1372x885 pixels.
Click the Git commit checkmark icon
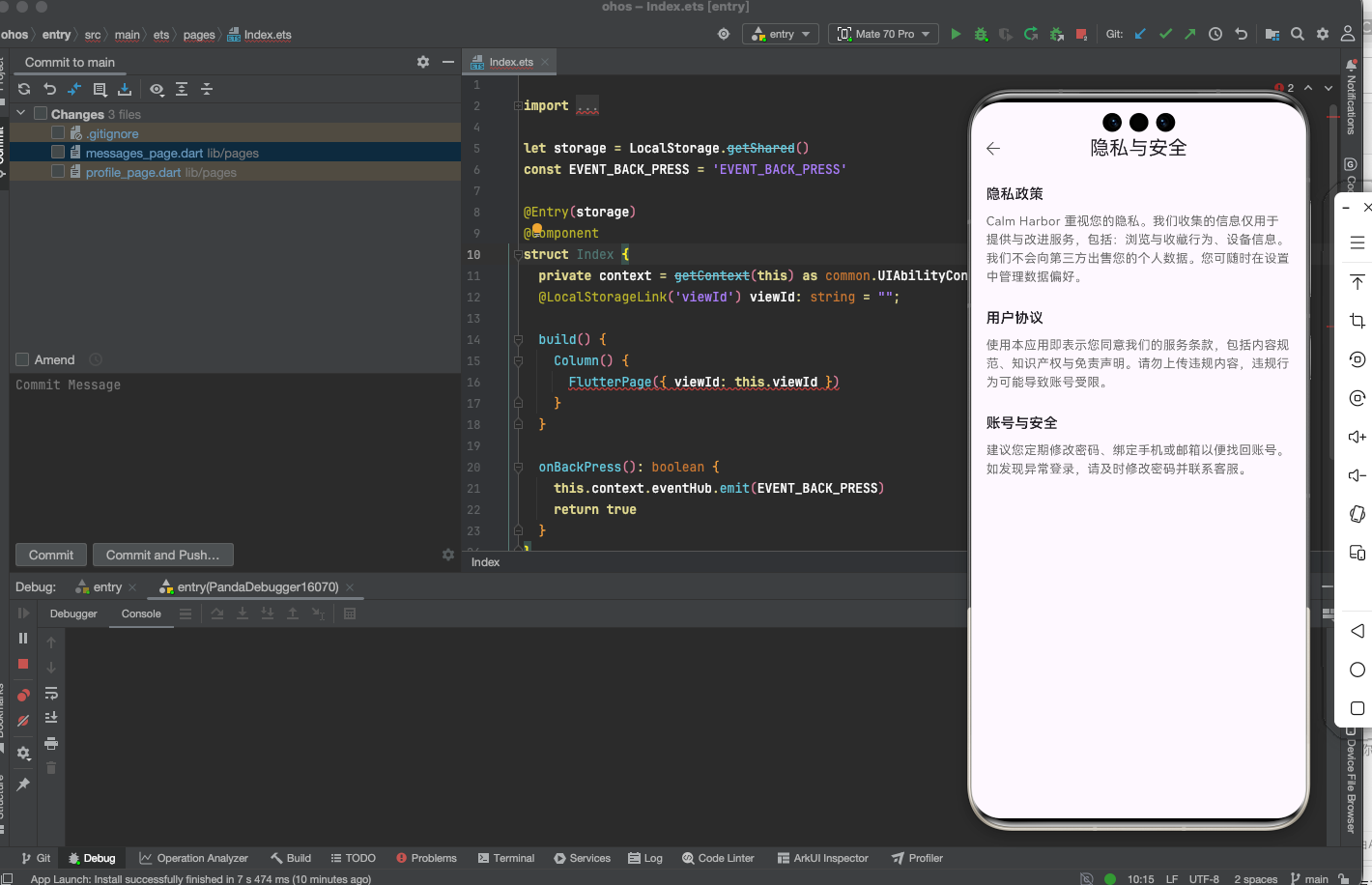click(x=1165, y=34)
